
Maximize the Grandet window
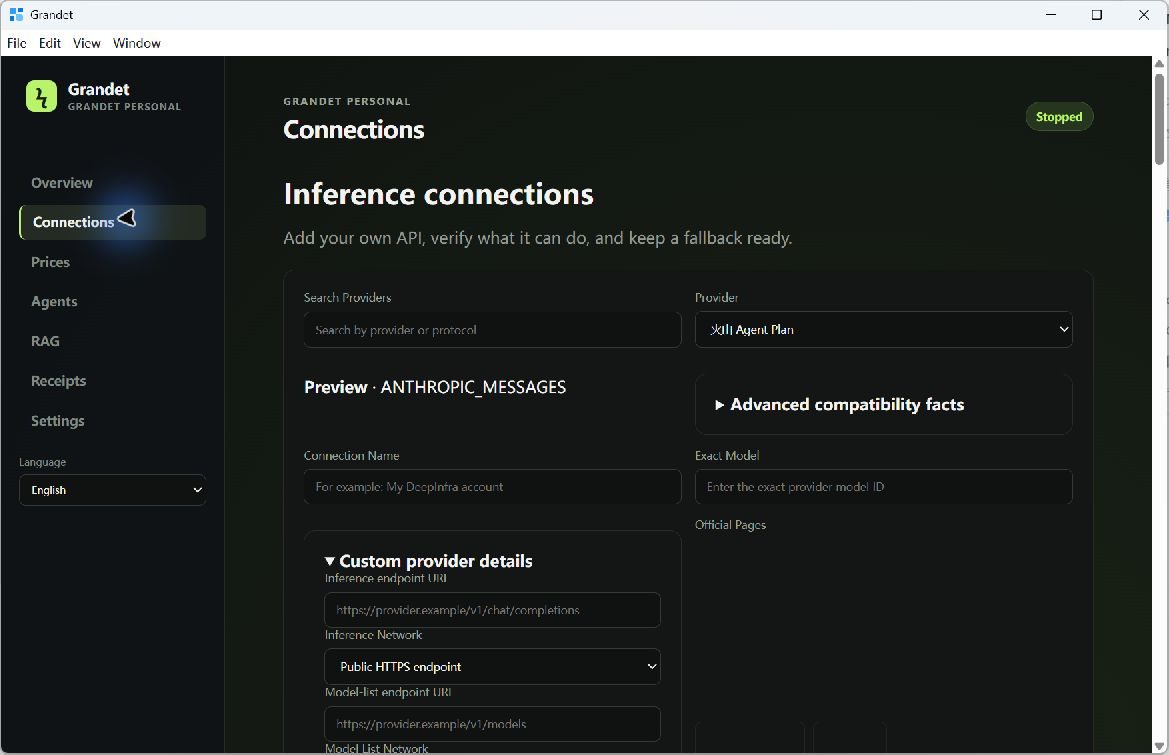[1097, 14]
